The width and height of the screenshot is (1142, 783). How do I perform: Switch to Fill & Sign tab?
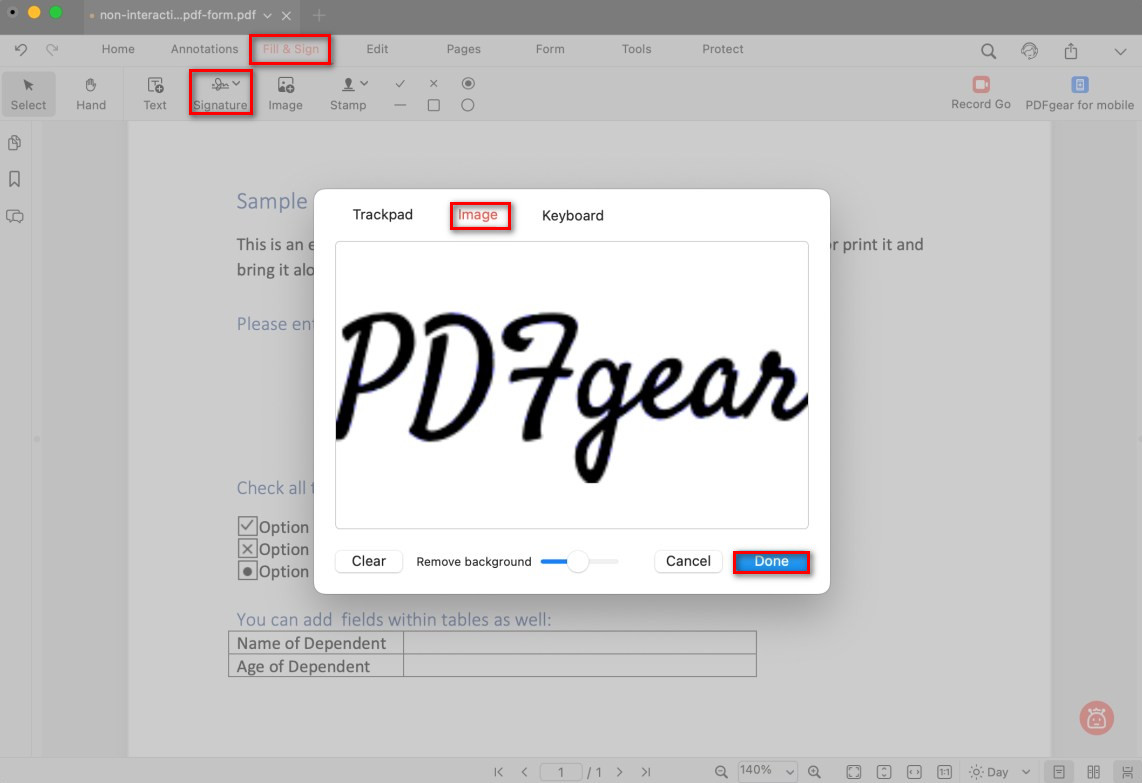coord(291,49)
